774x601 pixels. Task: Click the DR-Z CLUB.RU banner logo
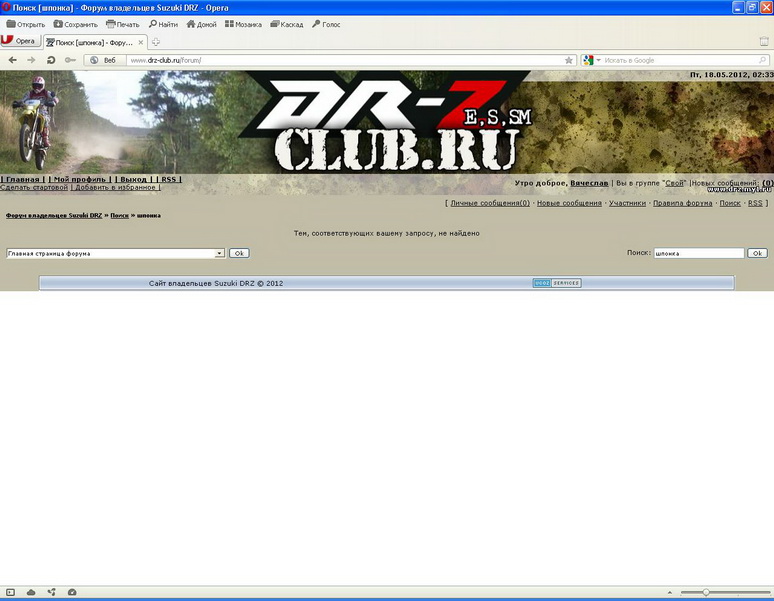(385, 123)
